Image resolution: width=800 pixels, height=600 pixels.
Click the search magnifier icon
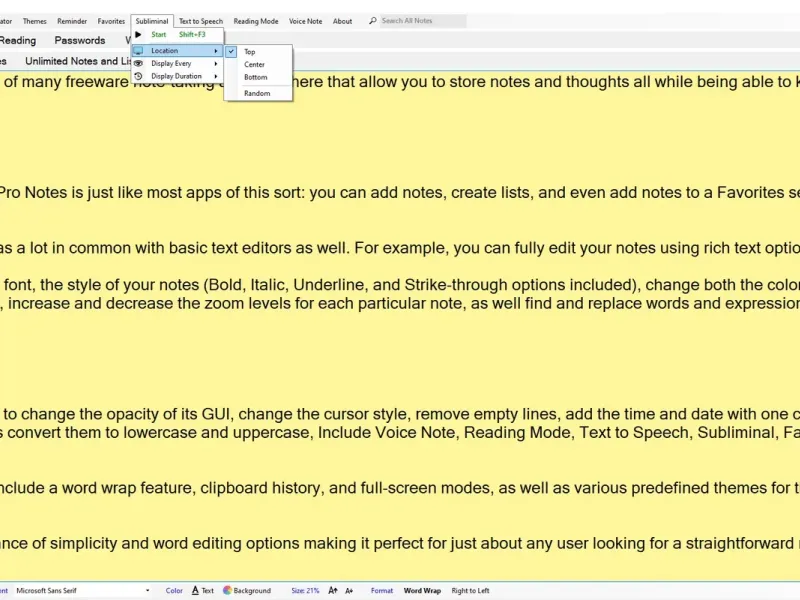373,21
